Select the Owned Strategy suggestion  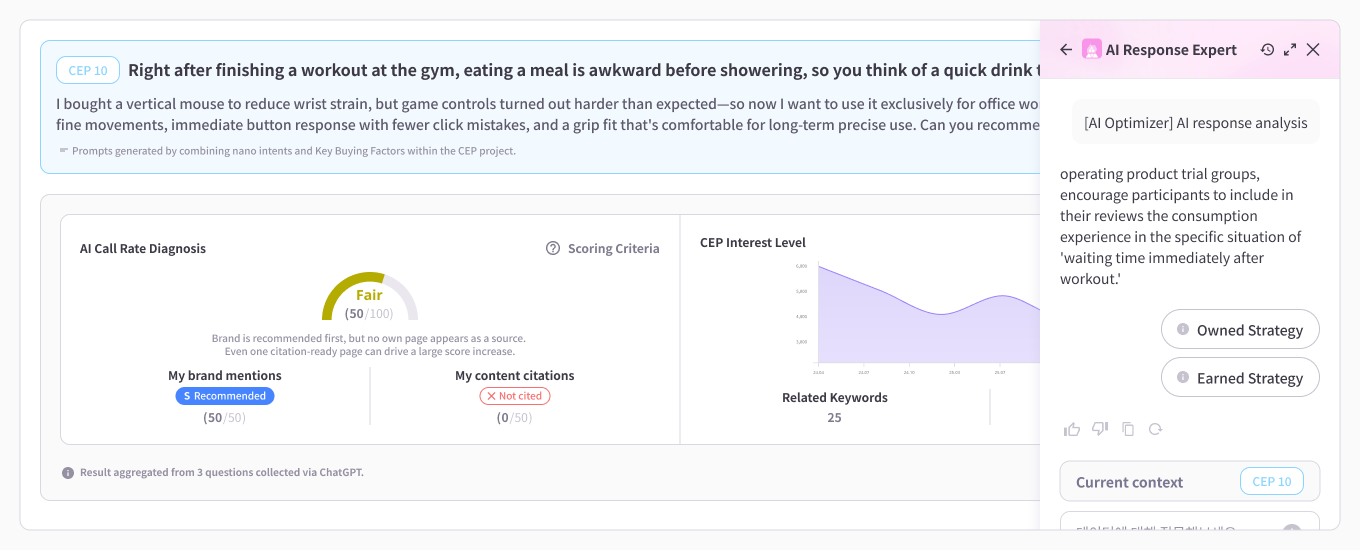click(1240, 329)
